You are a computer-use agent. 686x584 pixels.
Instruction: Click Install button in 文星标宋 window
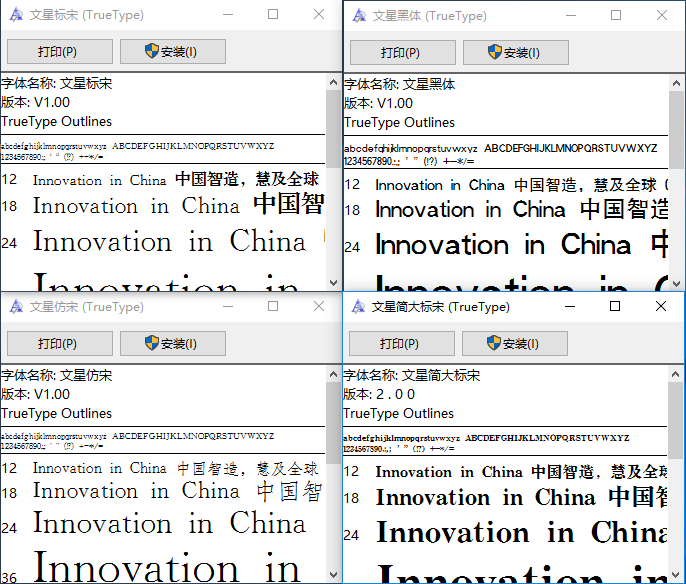coord(173,52)
